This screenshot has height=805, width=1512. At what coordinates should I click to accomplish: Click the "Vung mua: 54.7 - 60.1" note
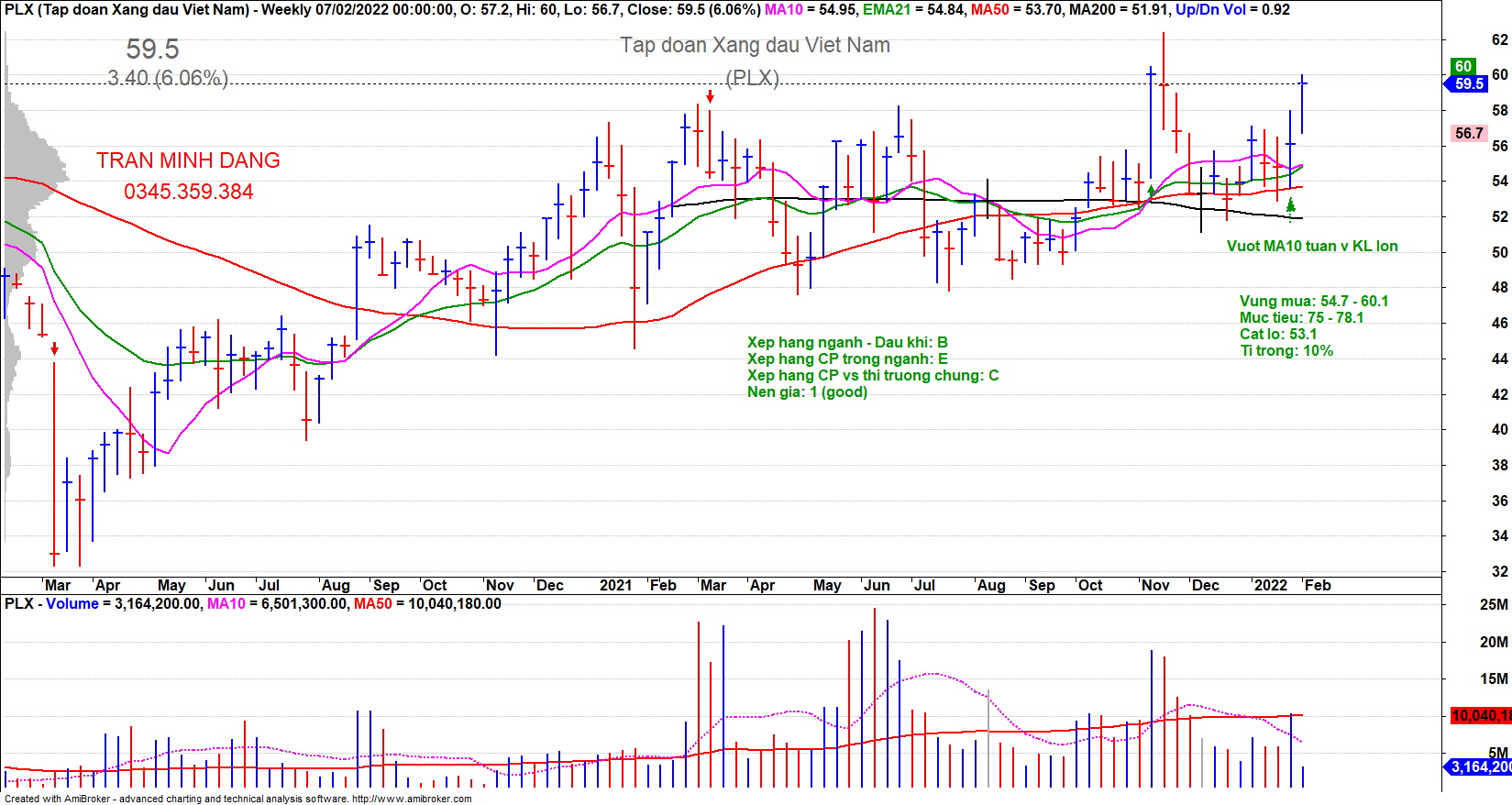point(1314,301)
